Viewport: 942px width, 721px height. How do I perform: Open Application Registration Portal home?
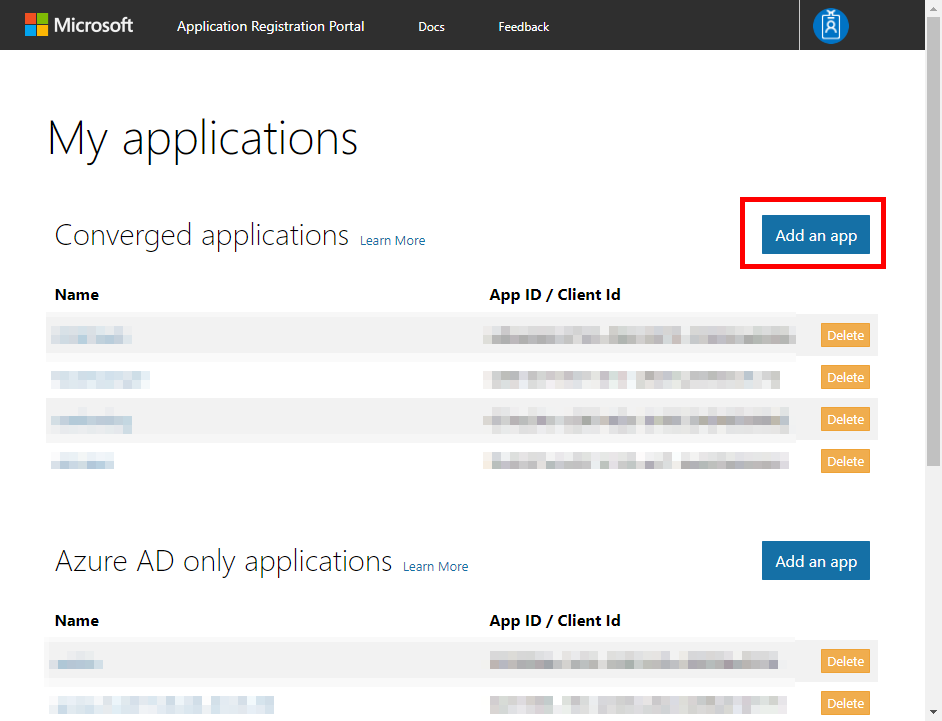(270, 26)
